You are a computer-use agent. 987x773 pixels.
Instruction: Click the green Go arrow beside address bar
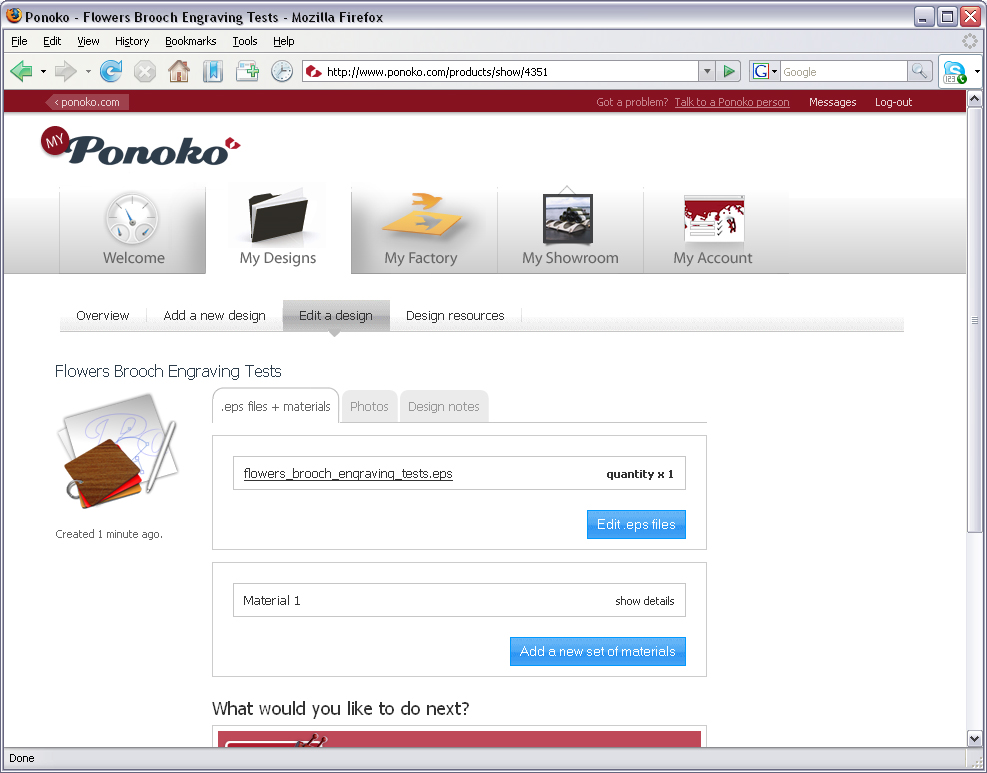(x=729, y=71)
